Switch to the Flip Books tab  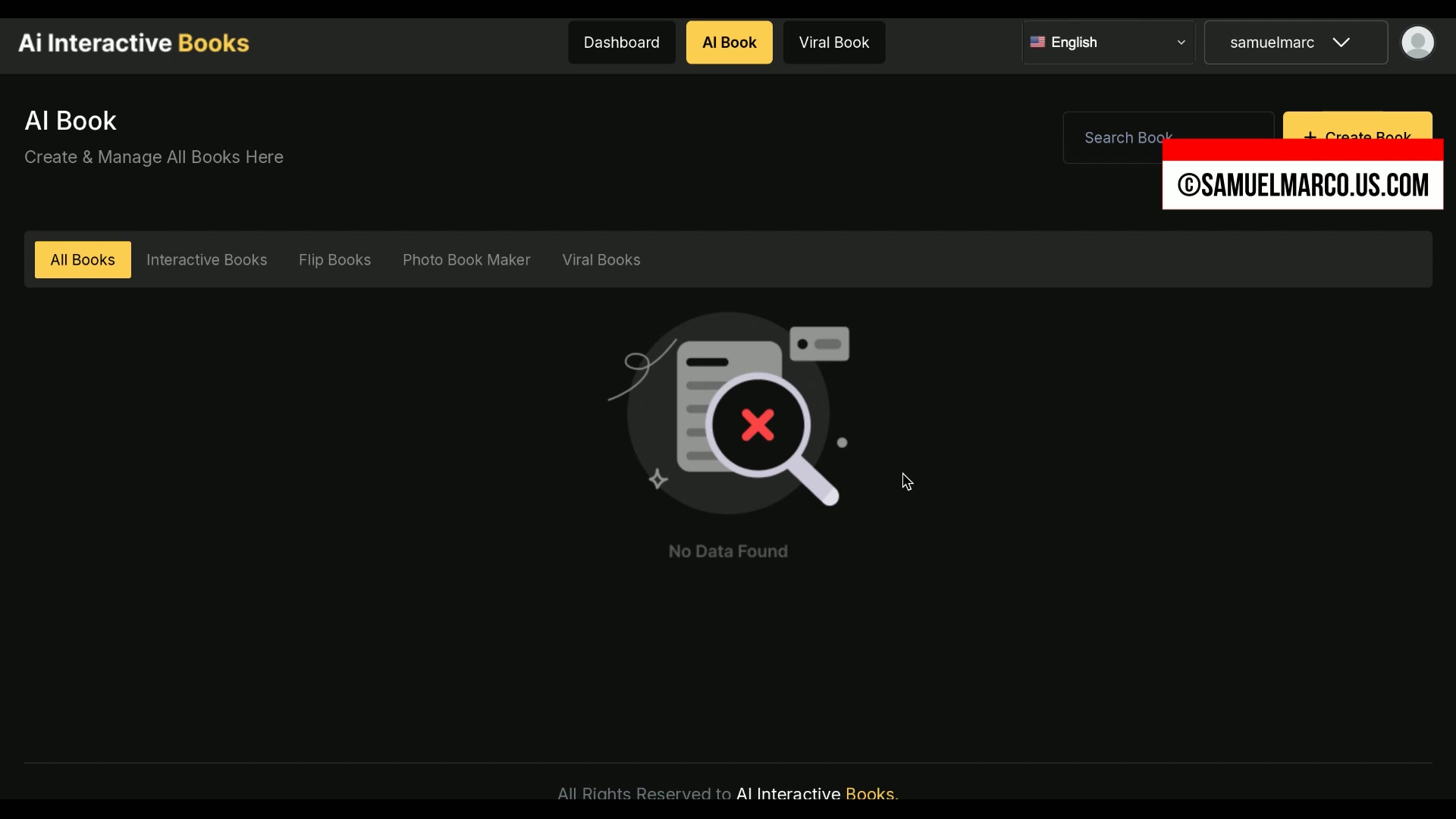[x=334, y=260]
